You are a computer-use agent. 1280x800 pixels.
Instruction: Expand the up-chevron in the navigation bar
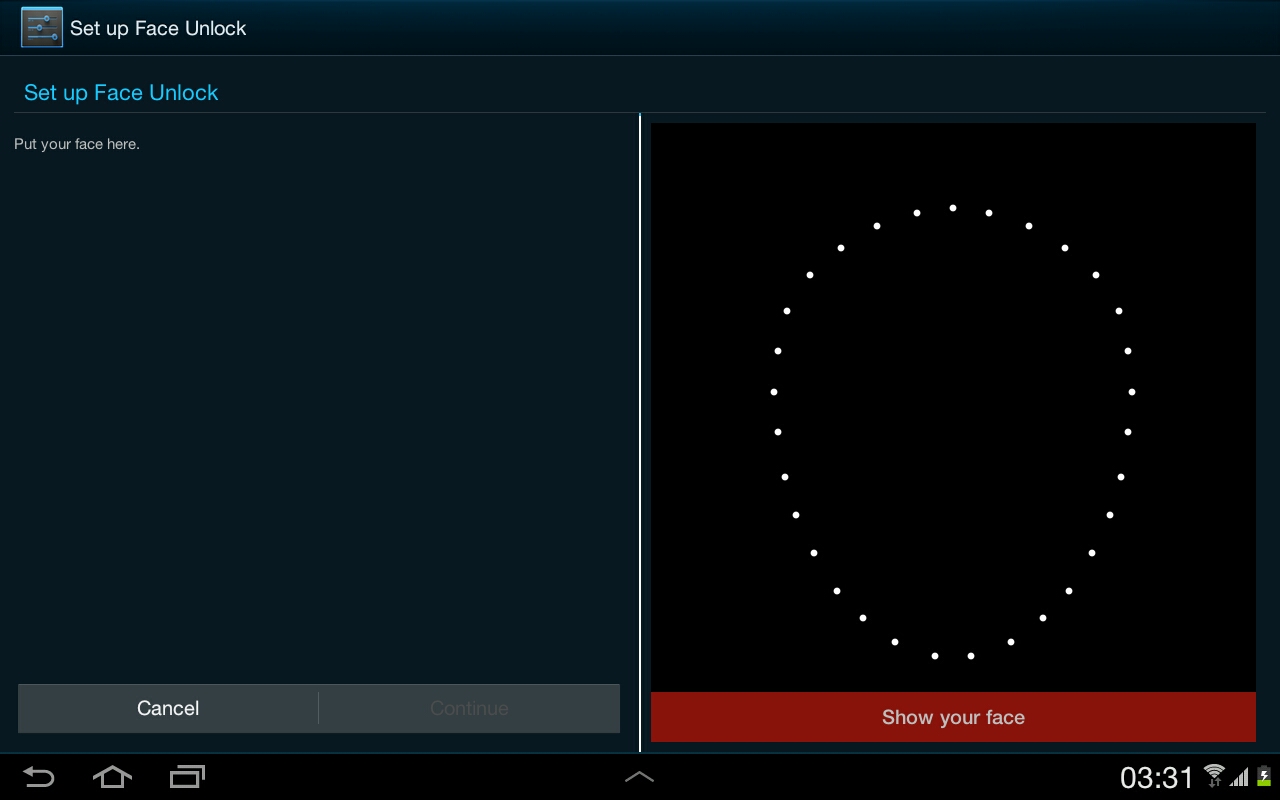click(x=639, y=777)
